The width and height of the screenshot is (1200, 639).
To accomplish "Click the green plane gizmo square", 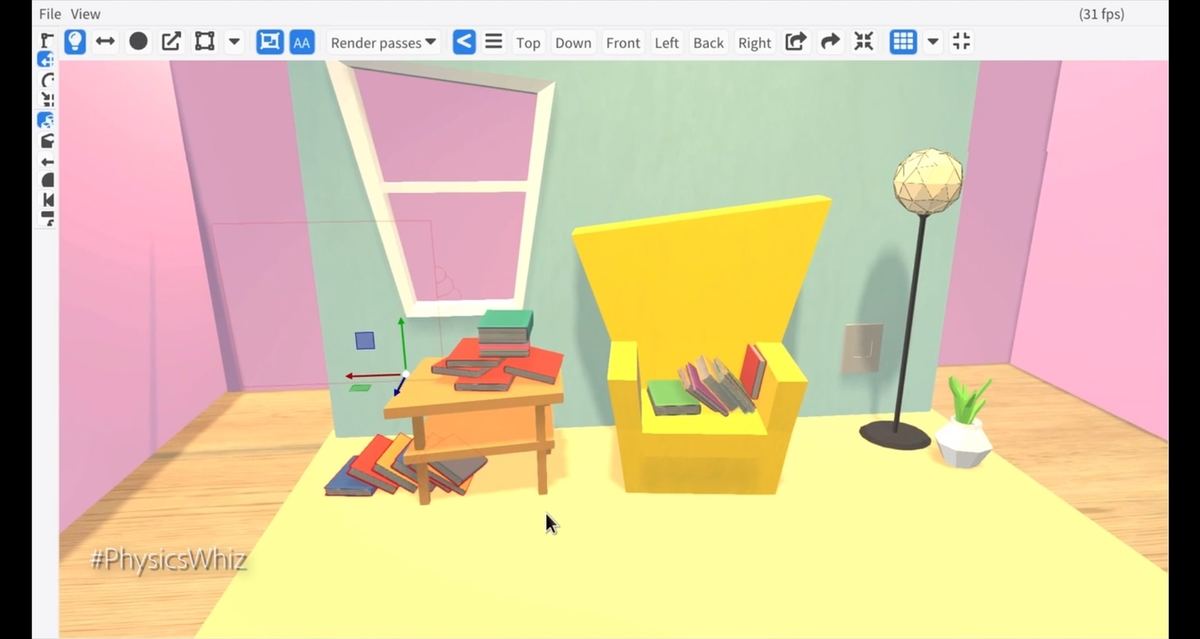I will pyautogui.click(x=361, y=387).
